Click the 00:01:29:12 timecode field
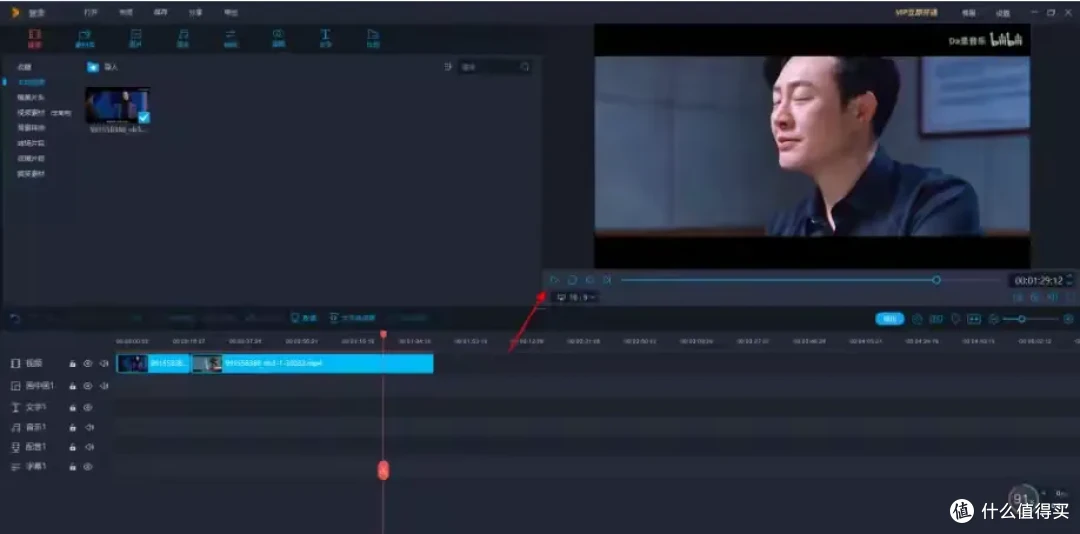This screenshot has height=534, width=1080. [1037, 280]
